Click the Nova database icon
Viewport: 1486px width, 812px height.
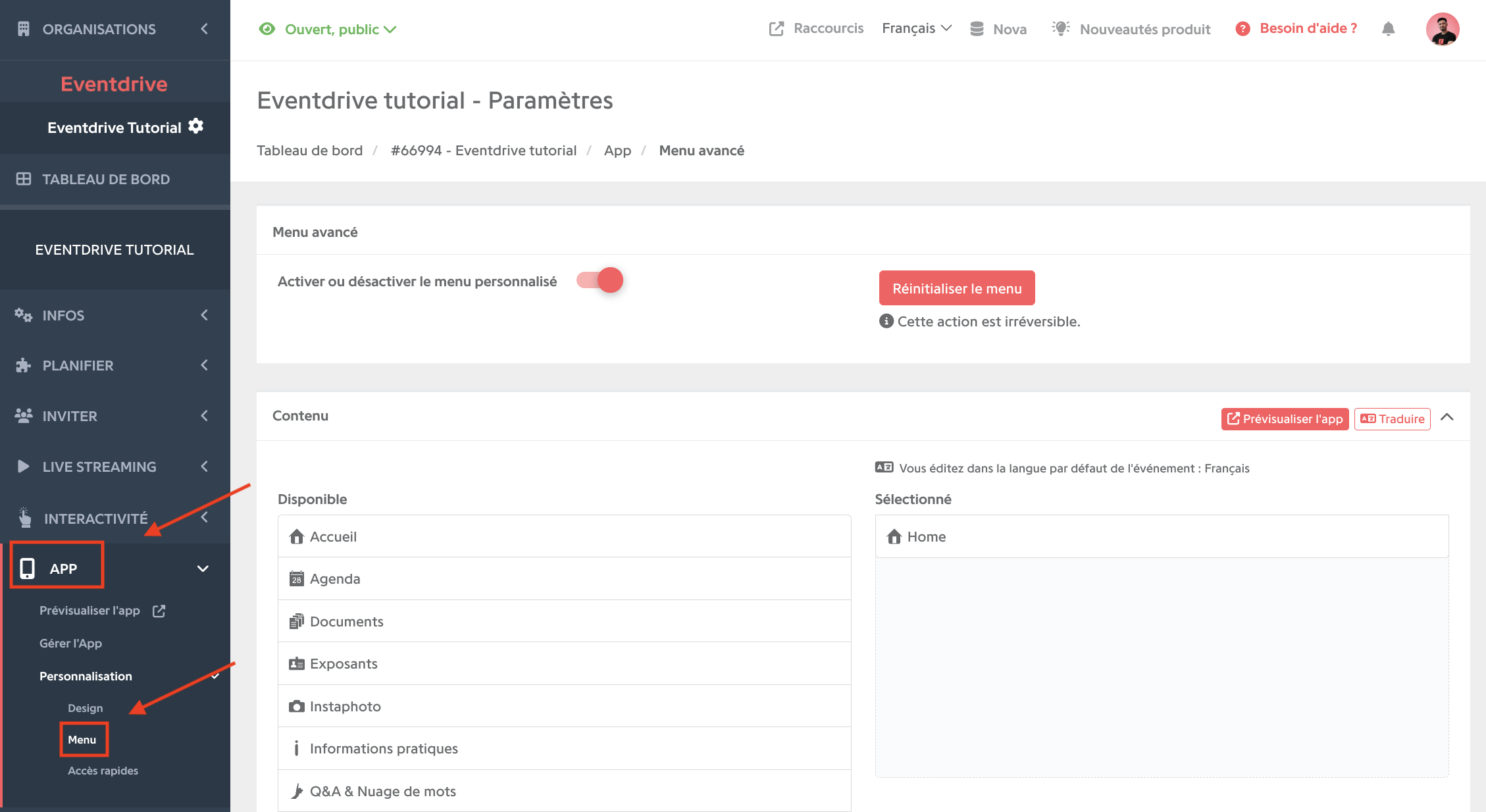tap(977, 29)
